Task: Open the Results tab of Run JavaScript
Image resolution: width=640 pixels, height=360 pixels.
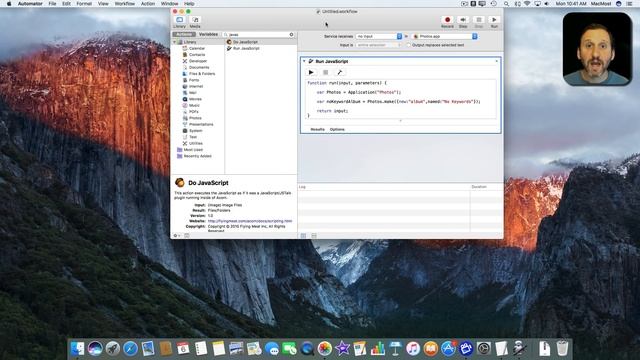Action: [318, 129]
